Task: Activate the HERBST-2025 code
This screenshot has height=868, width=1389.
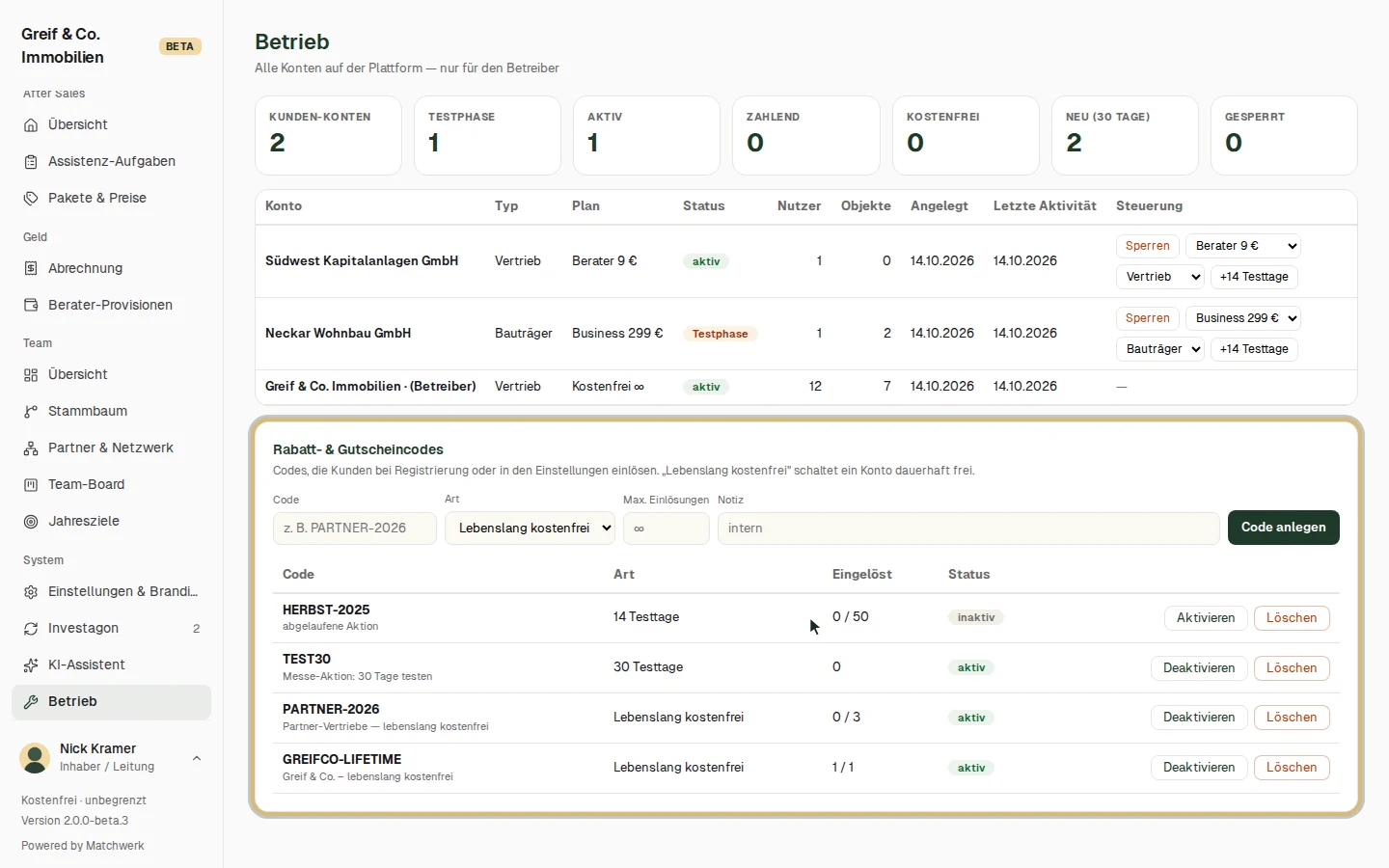Action: point(1206,618)
